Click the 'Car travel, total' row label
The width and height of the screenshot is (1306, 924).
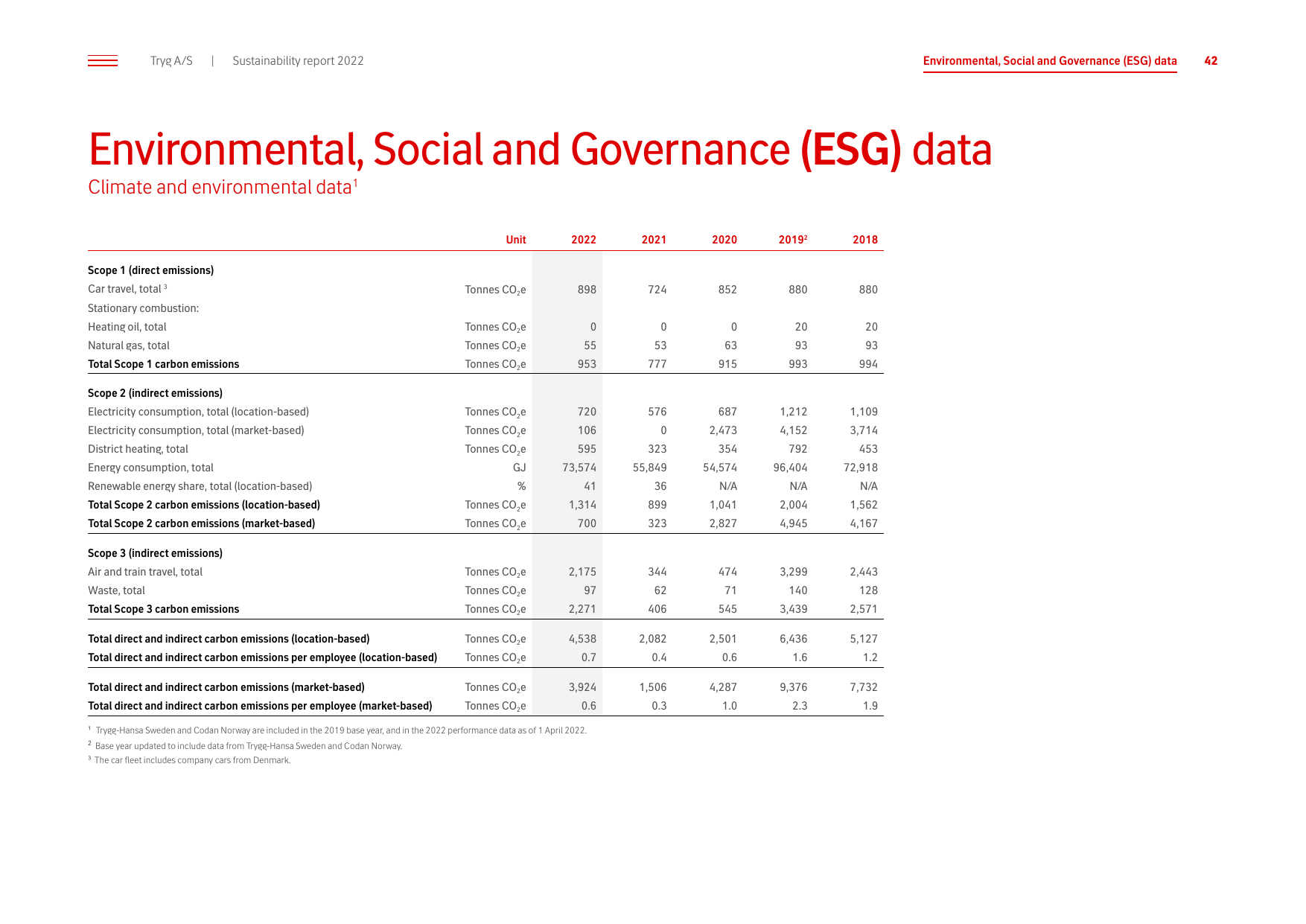coord(127,289)
